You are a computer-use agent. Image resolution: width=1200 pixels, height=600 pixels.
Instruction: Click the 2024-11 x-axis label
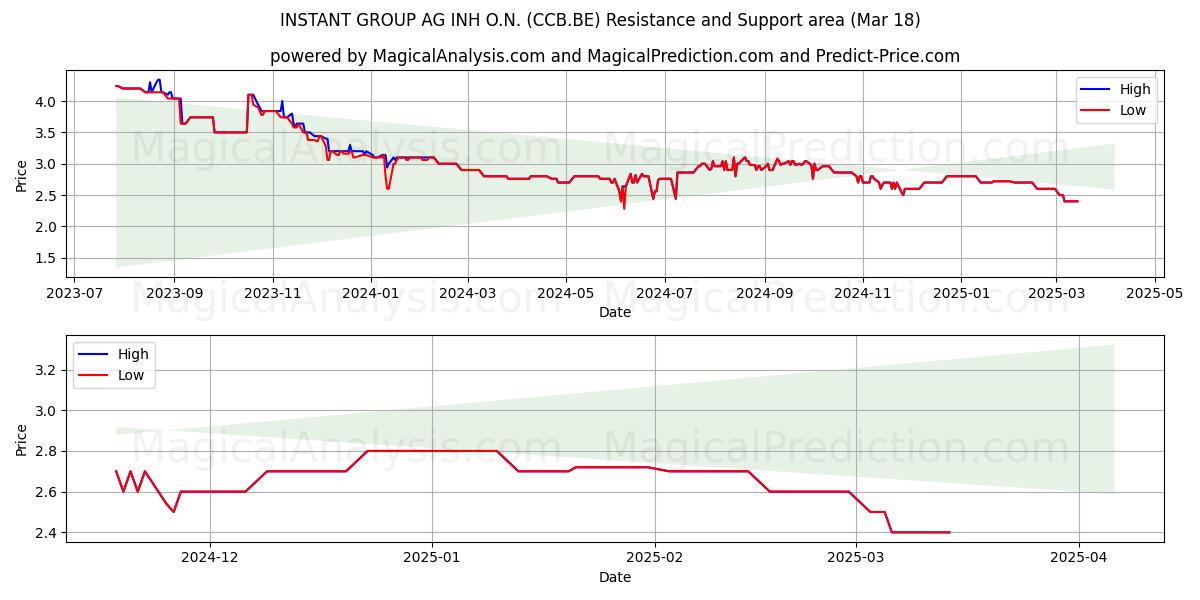pyautogui.click(x=862, y=294)
